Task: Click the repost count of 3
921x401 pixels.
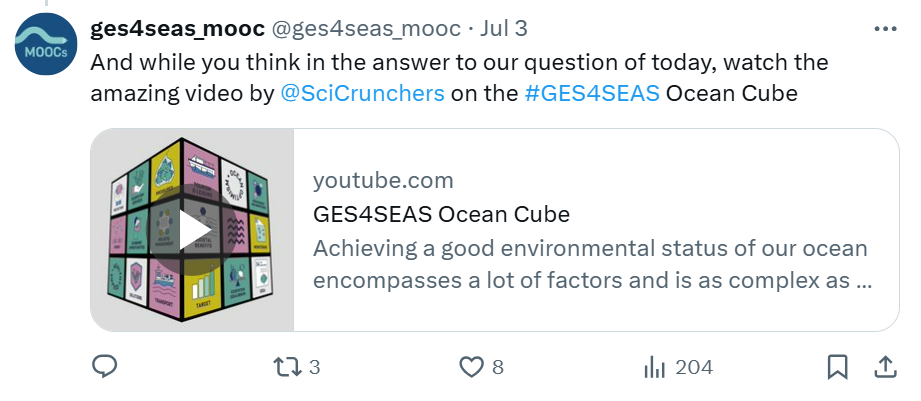Action: (314, 367)
